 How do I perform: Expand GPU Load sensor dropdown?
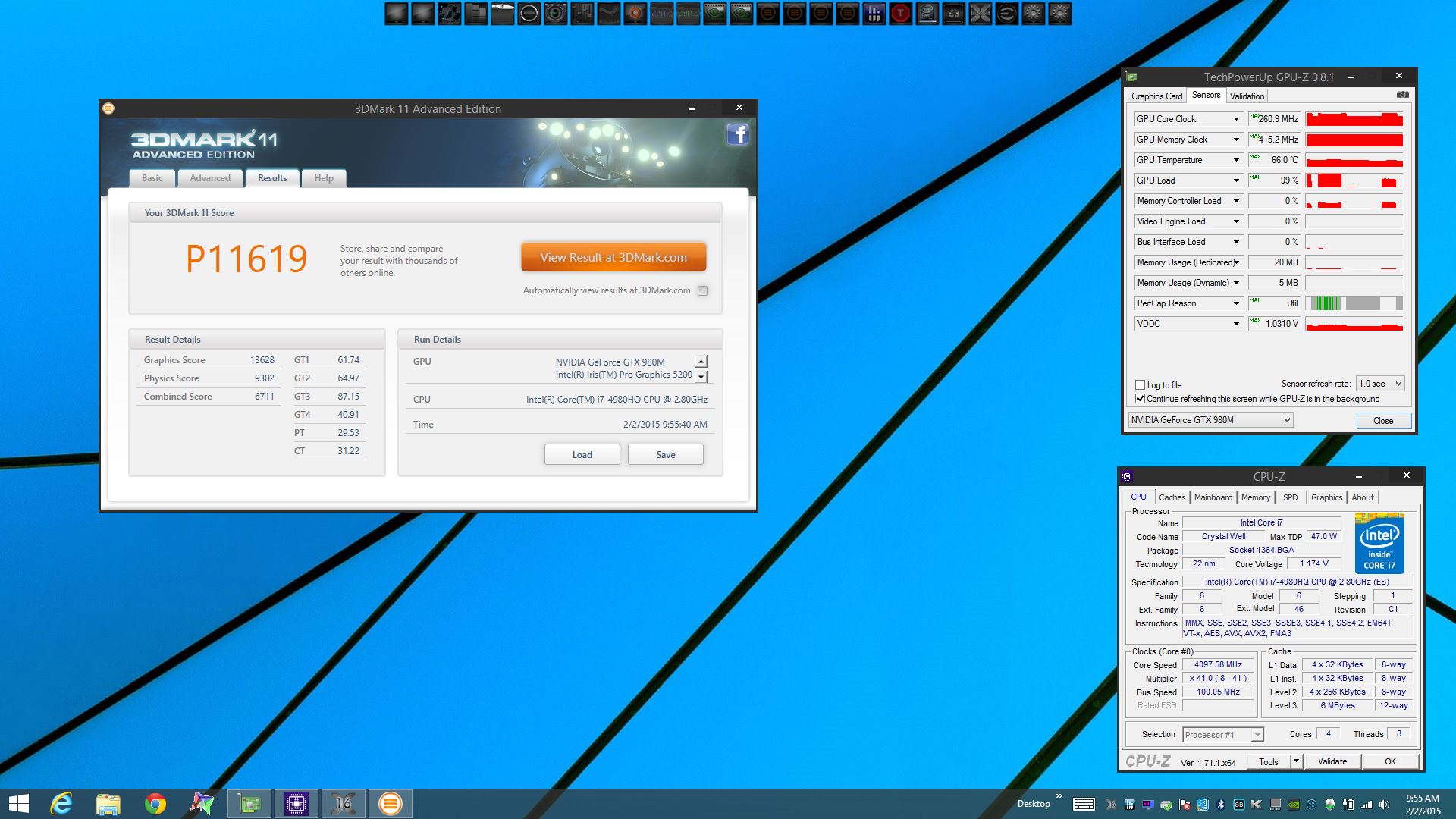click(1236, 180)
